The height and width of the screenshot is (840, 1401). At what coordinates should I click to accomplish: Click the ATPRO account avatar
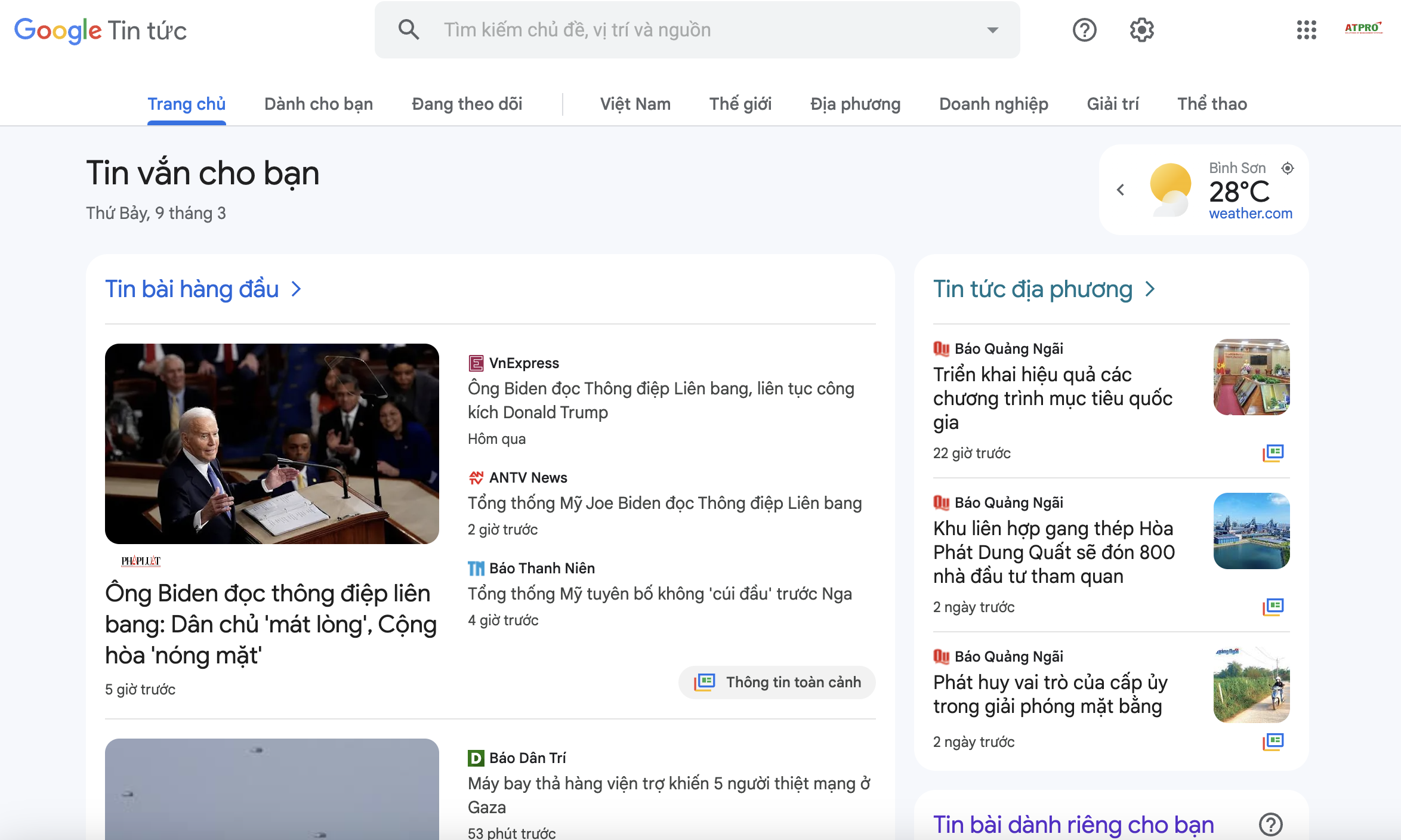(1363, 28)
